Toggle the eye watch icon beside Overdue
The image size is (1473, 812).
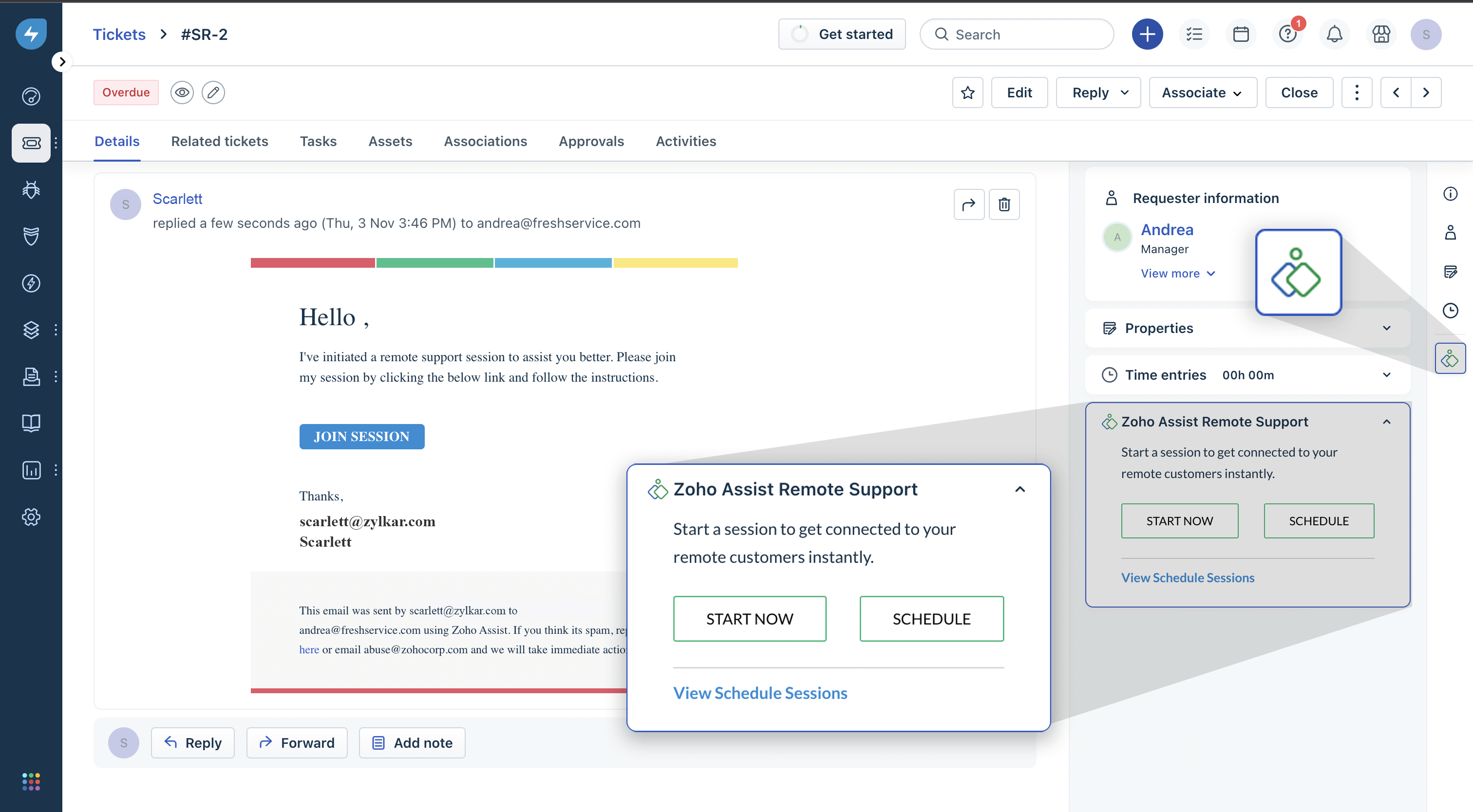tap(182, 92)
